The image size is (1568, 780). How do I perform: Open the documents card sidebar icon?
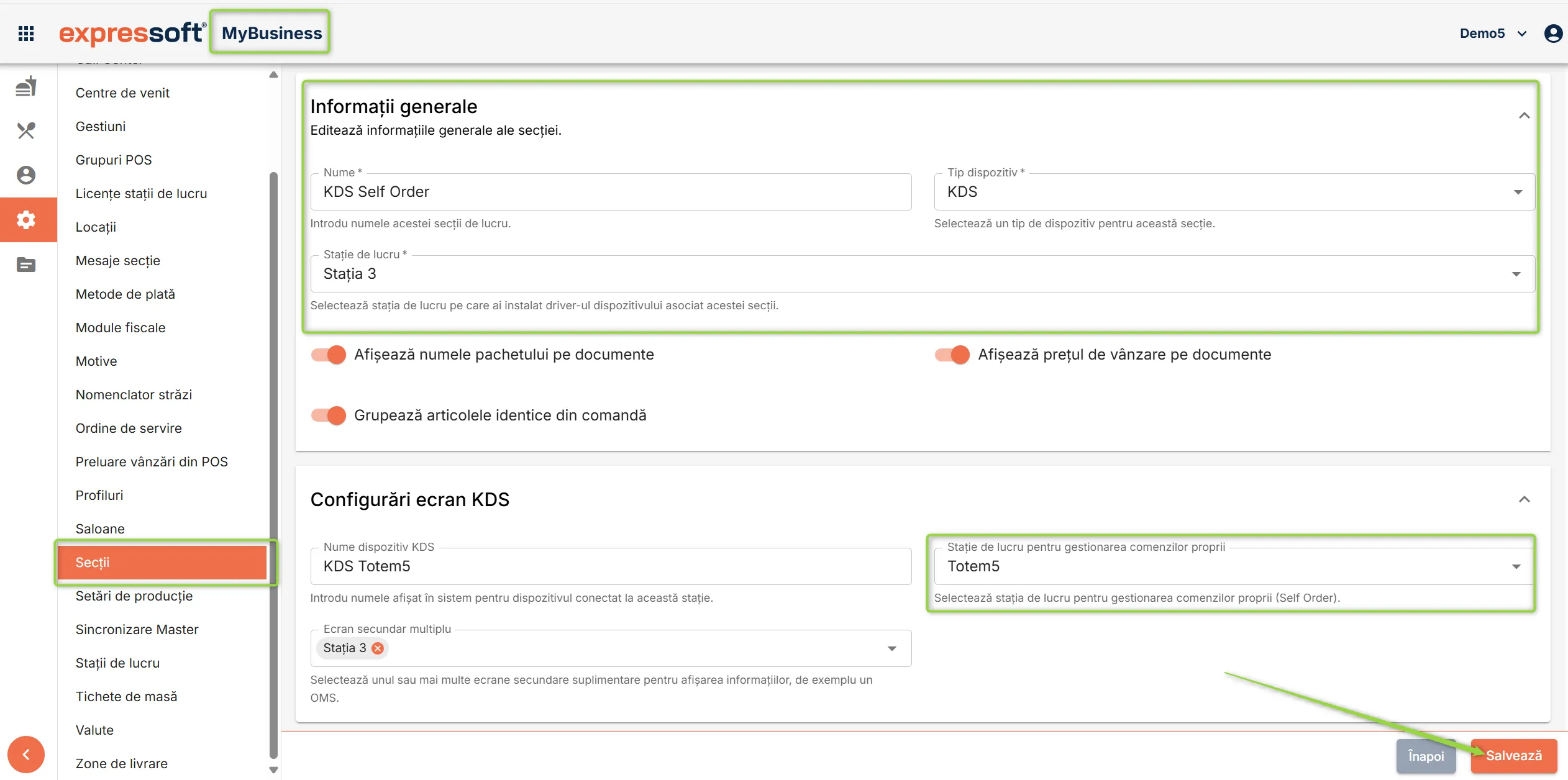[x=26, y=265]
